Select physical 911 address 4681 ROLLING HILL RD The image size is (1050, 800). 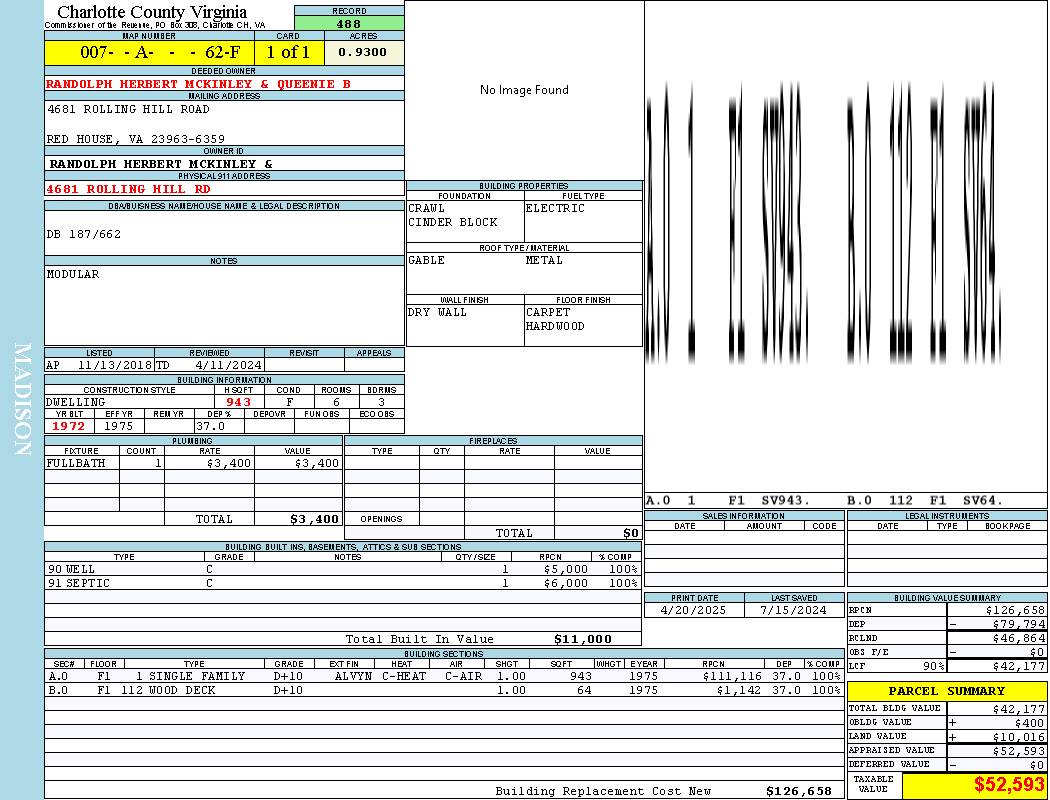point(128,189)
